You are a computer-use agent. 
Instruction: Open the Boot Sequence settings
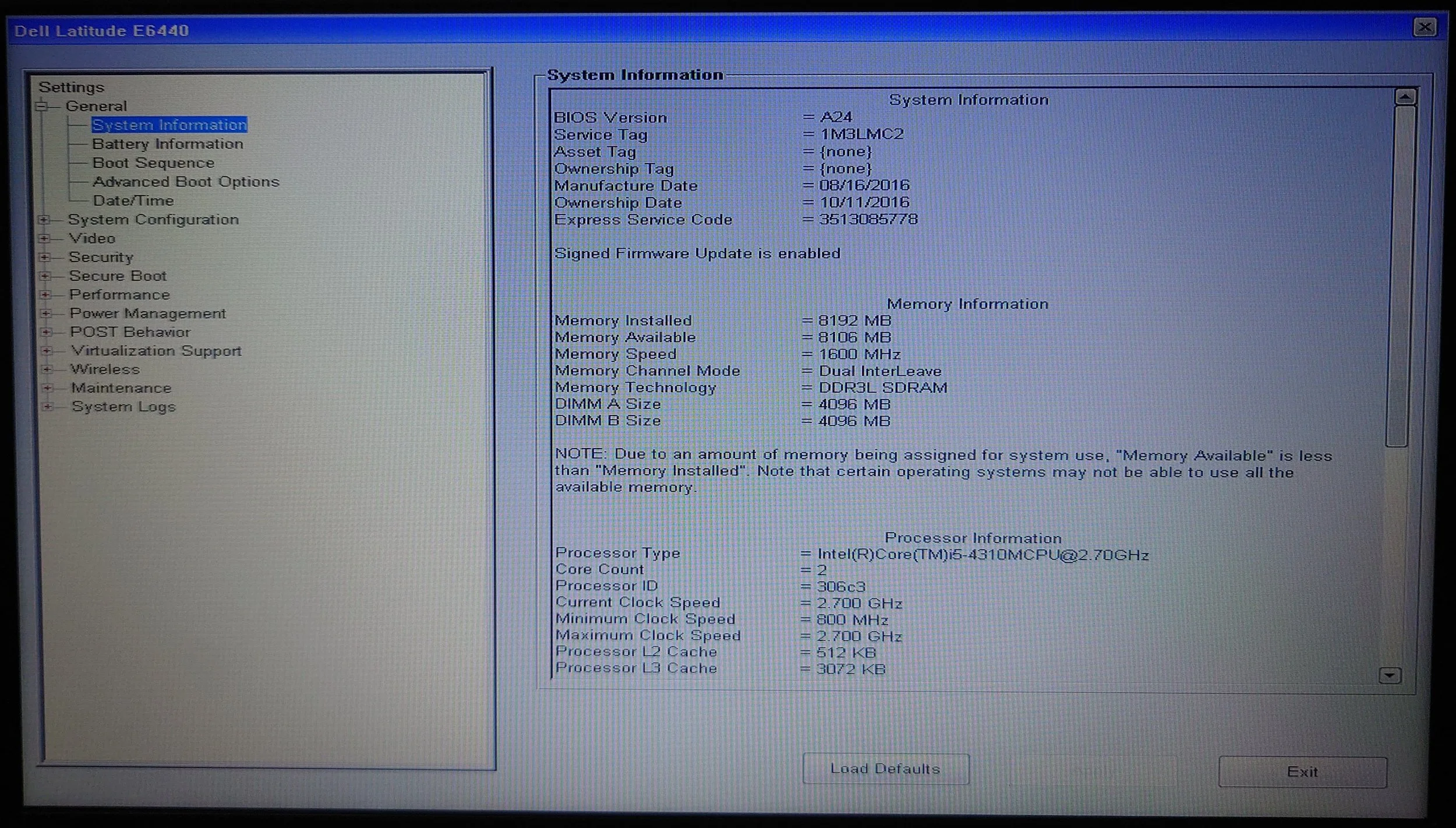pyautogui.click(x=153, y=163)
